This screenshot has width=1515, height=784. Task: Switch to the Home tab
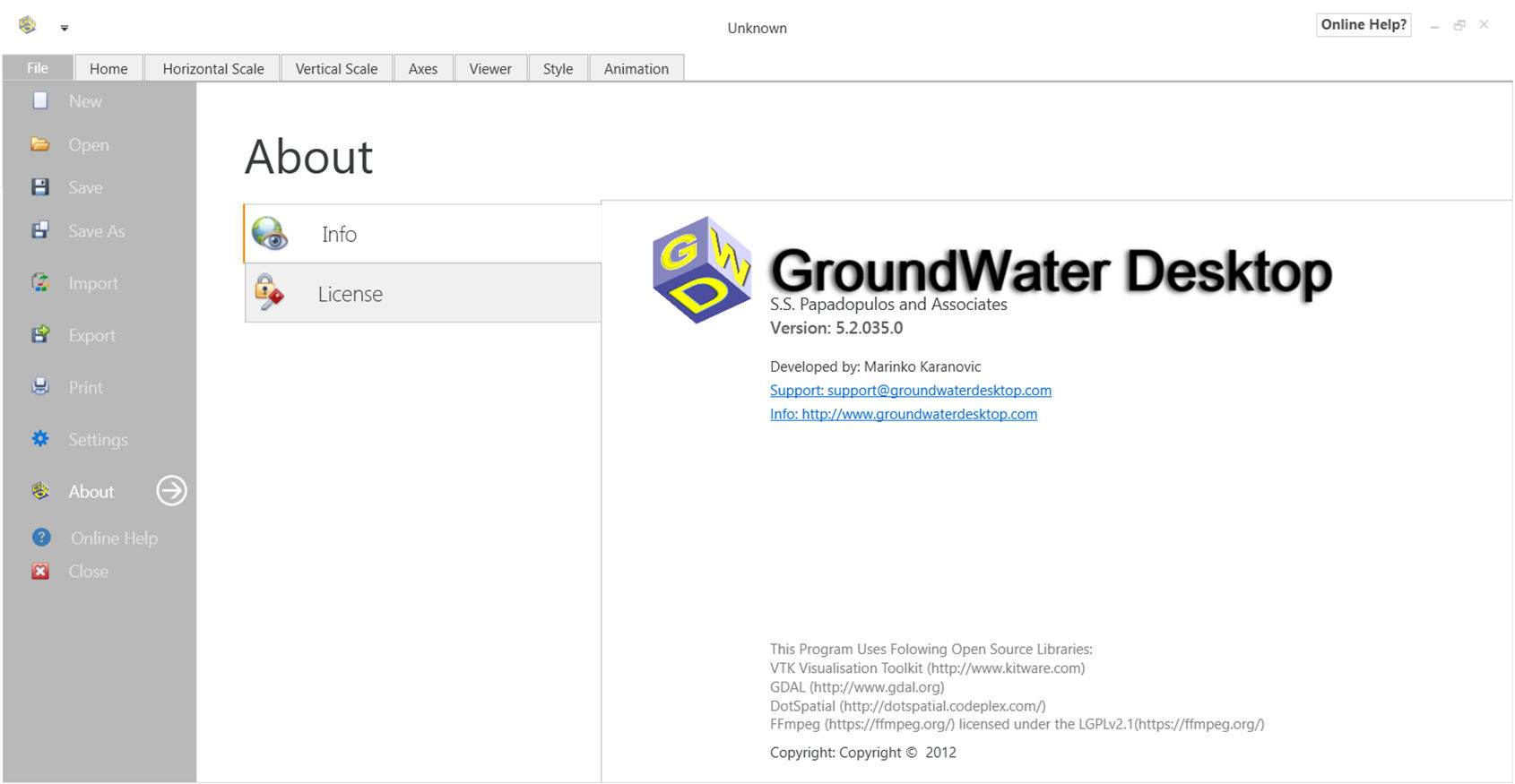tap(108, 68)
